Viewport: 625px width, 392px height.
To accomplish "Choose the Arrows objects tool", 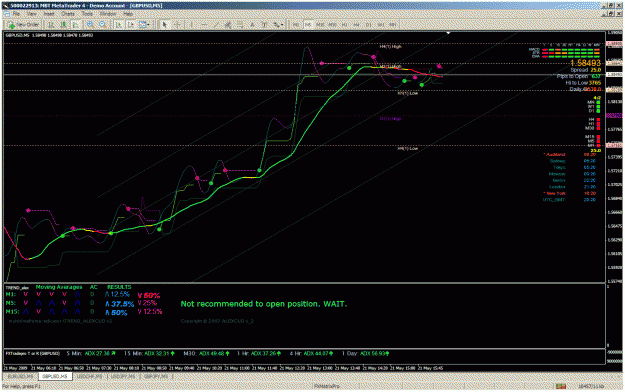I will tap(276, 25).
